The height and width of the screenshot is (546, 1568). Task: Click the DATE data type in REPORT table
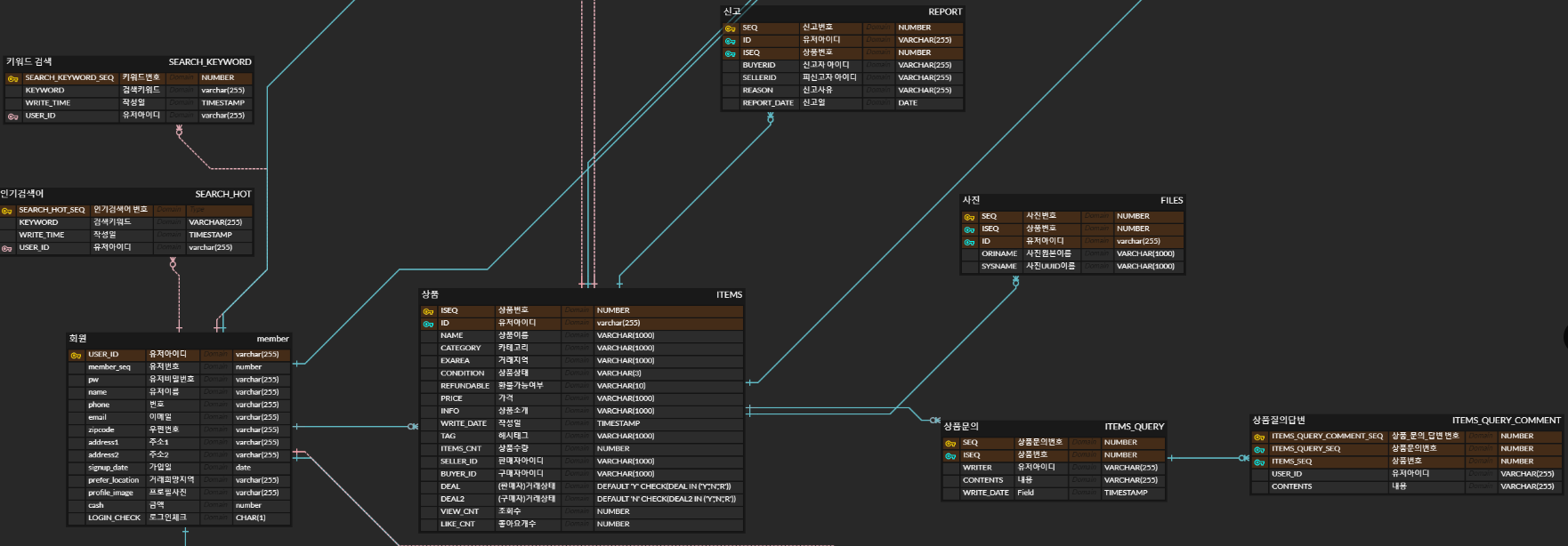(908, 102)
